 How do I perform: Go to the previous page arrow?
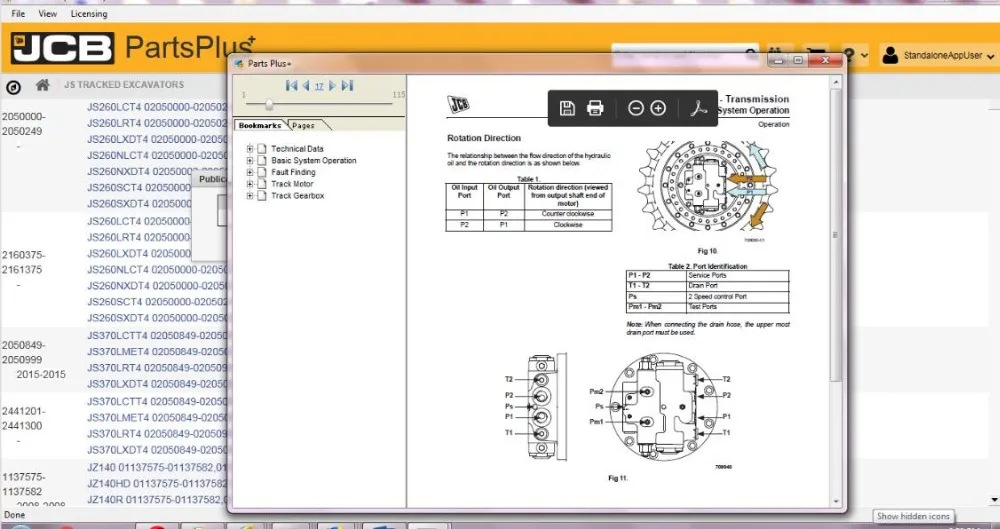305,86
